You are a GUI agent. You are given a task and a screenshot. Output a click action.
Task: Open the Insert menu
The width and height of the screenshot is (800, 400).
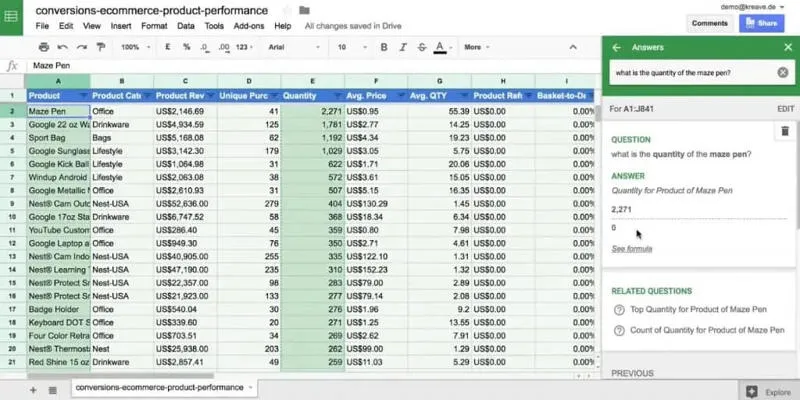121,26
